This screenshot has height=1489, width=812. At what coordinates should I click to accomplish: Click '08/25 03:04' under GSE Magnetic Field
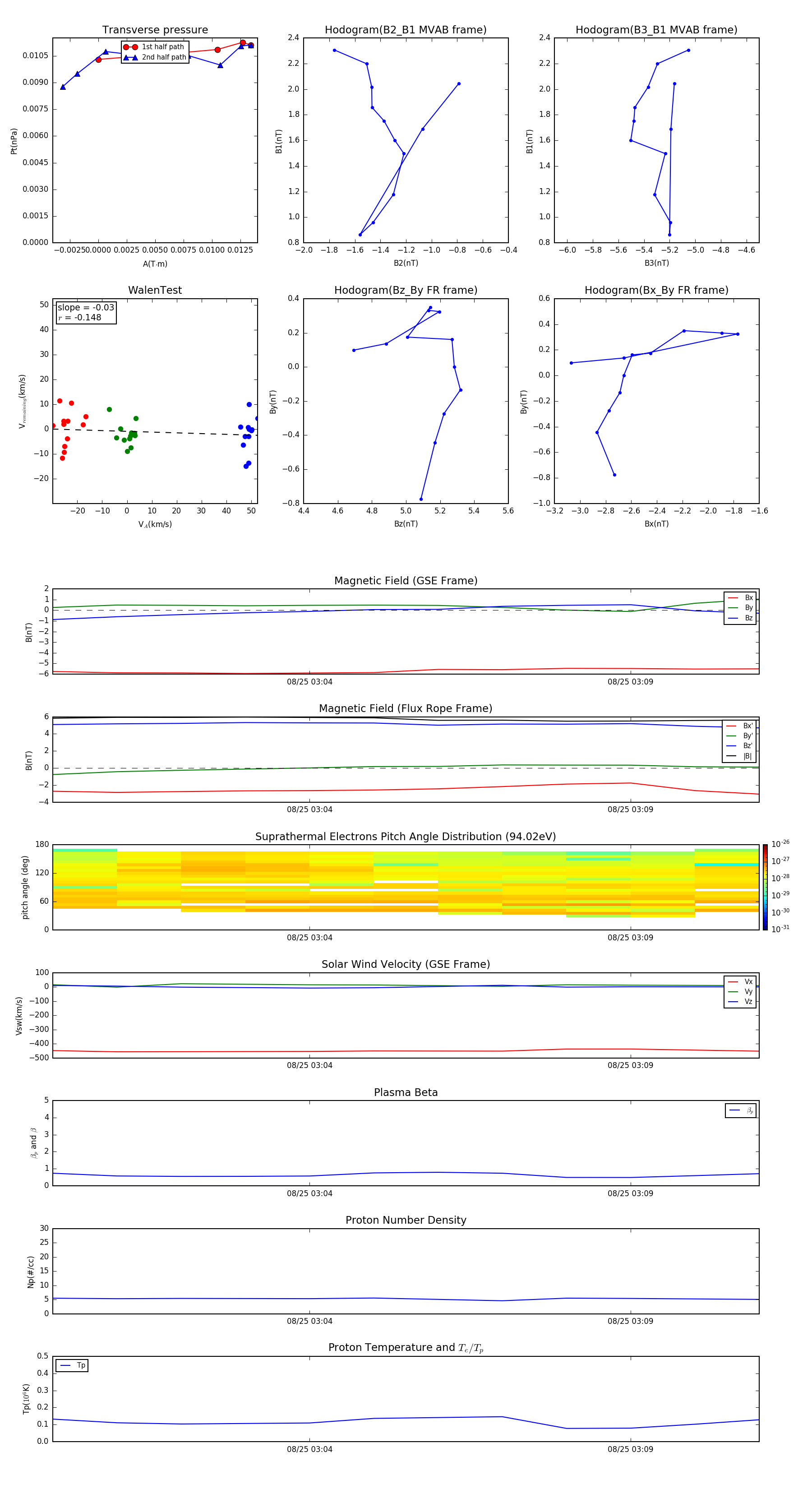point(310,682)
